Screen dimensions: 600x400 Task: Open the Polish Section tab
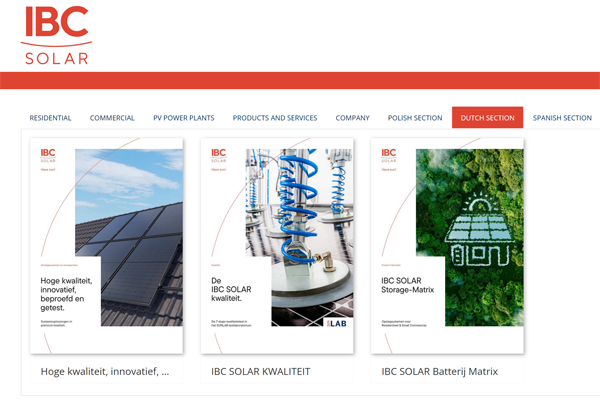pos(415,118)
